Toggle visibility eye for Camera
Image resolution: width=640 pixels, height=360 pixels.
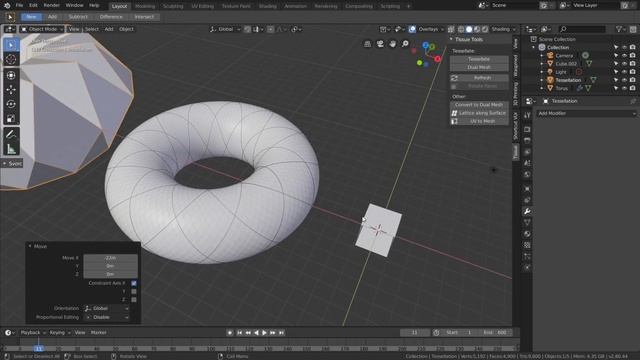[x=624, y=56]
